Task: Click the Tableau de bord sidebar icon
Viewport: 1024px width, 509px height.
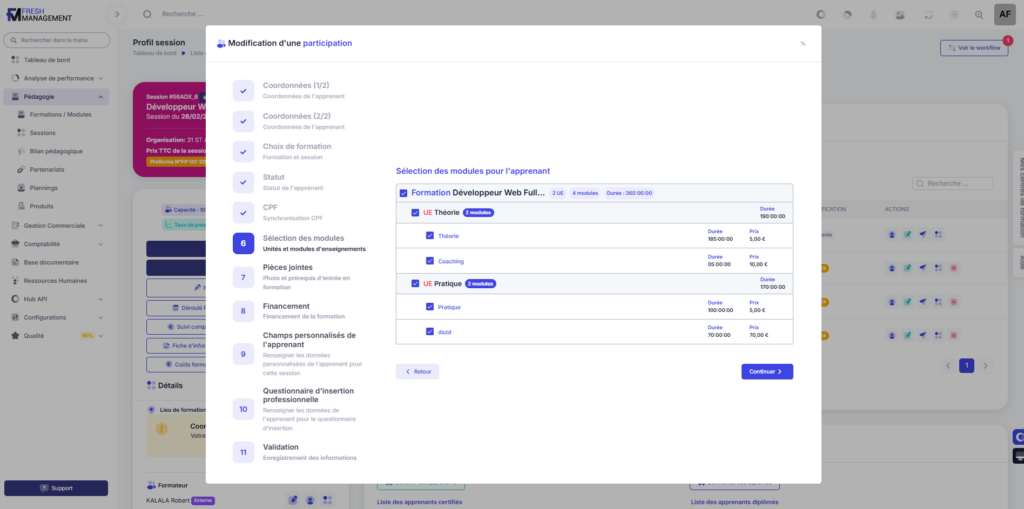Action: (15, 59)
